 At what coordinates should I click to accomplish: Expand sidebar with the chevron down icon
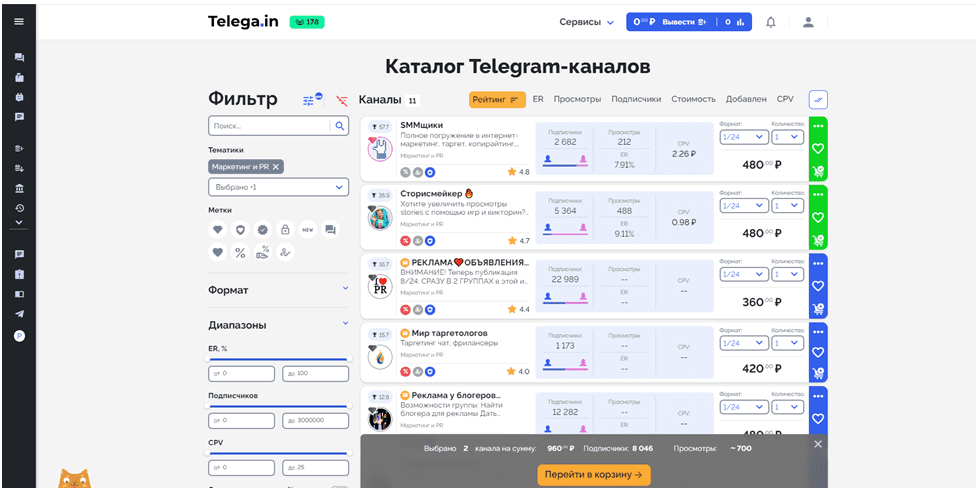[x=19, y=222]
